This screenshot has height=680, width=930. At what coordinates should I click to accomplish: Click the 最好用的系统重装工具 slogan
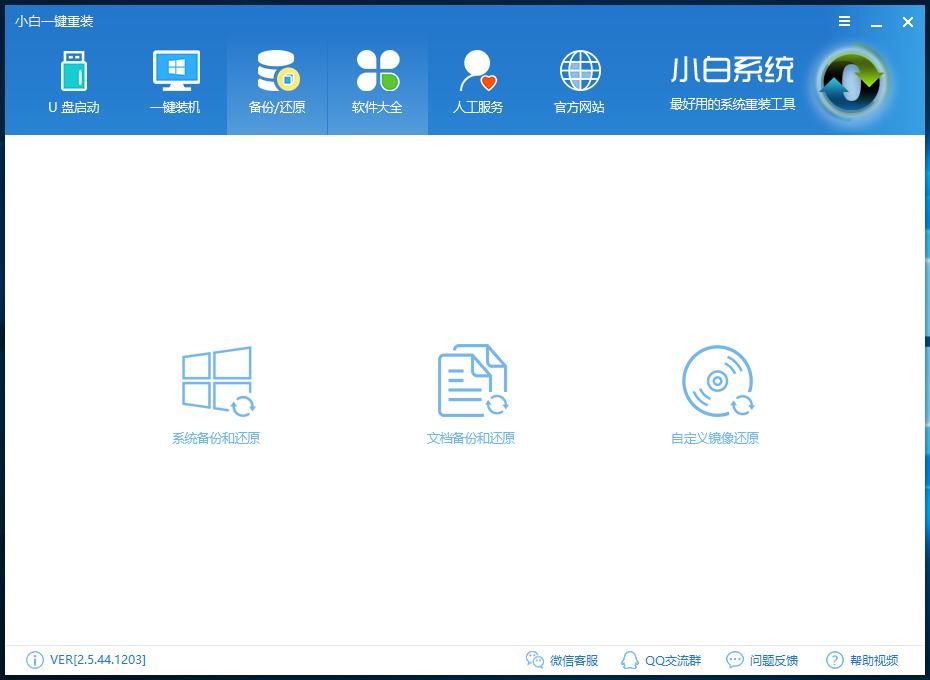pyautogui.click(x=732, y=104)
